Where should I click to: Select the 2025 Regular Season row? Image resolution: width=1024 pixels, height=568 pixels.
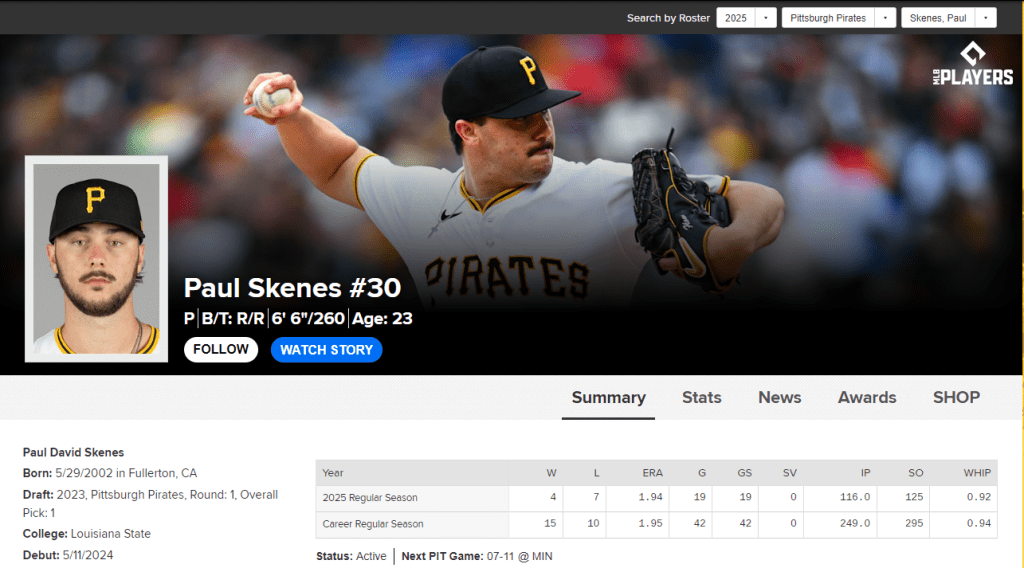coord(370,498)
